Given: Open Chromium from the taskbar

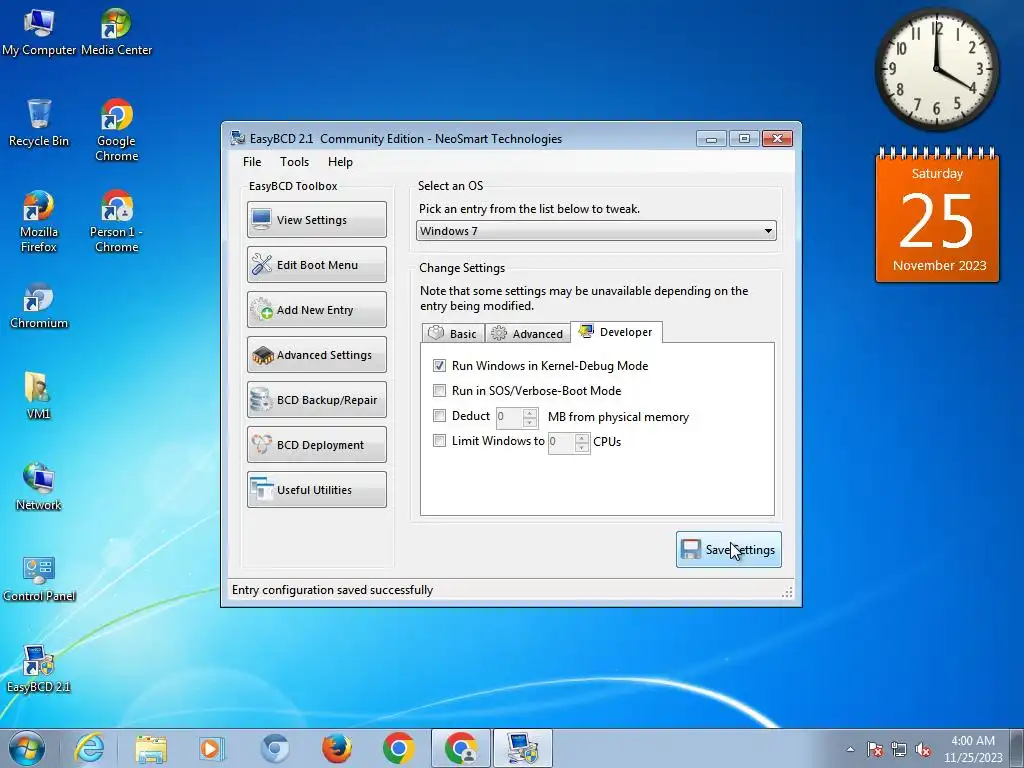Looking at the screenshot, I should (x=275, y=748).
